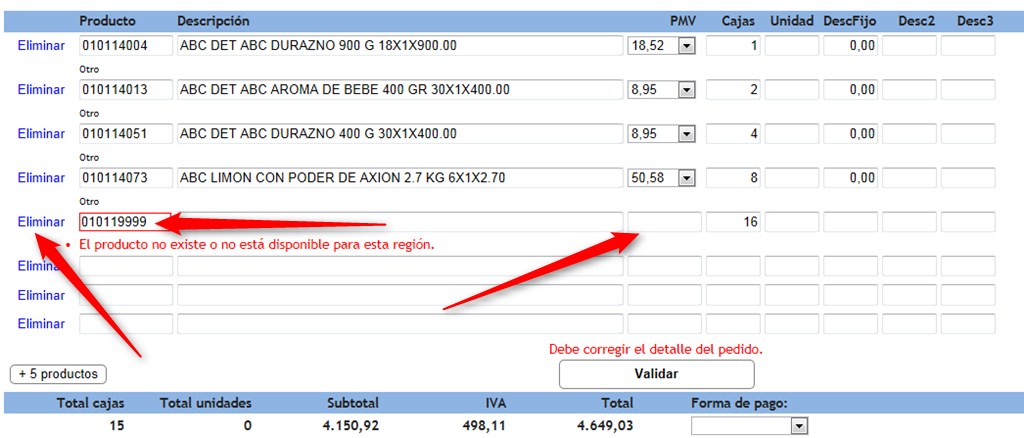Viewport: 1024px width, 438px height.
Task: Click the Producto column header
Action: coord(108,22)
